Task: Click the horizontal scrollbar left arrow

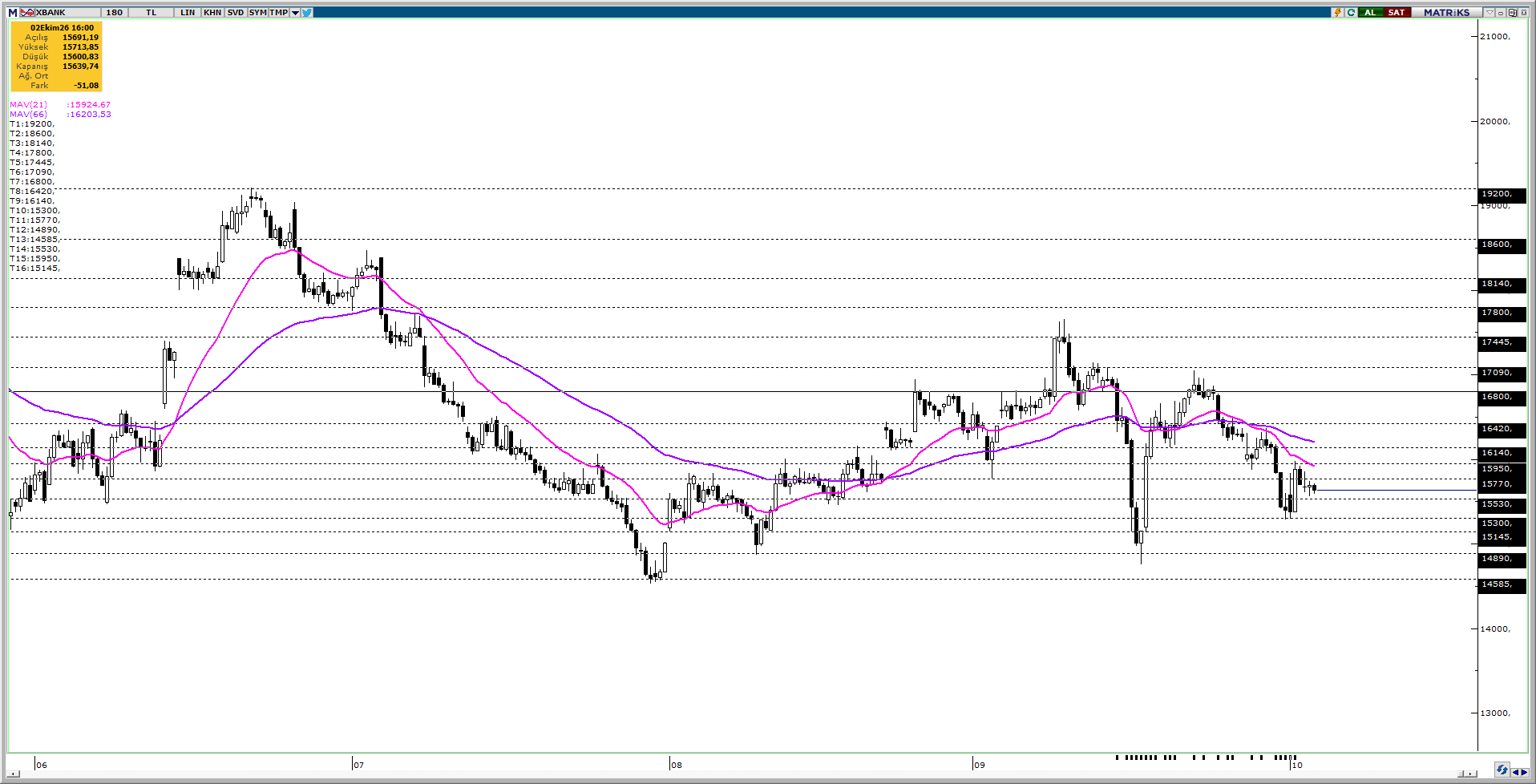Action: tap(13, 774)
